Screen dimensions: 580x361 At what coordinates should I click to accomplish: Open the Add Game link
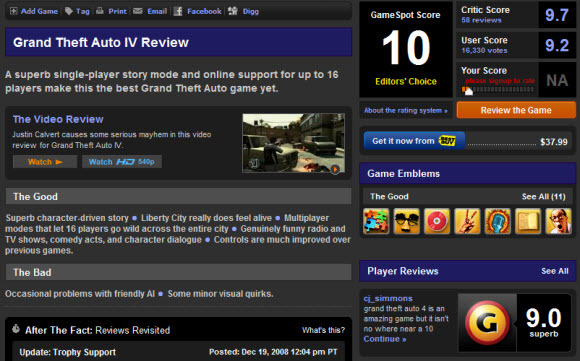pos(39,11)
